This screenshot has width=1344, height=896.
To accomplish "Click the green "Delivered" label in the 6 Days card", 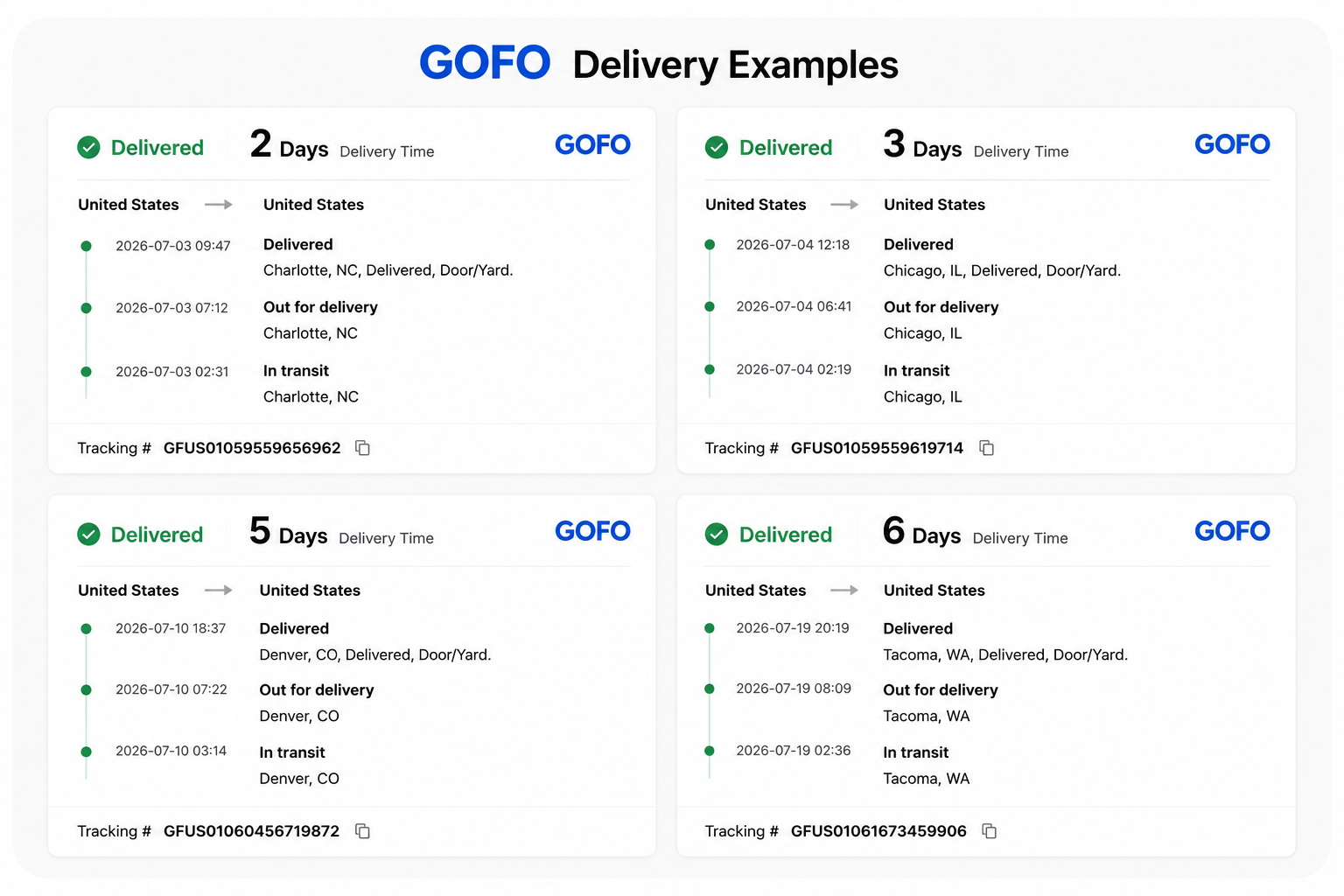I will coord(786,535).
